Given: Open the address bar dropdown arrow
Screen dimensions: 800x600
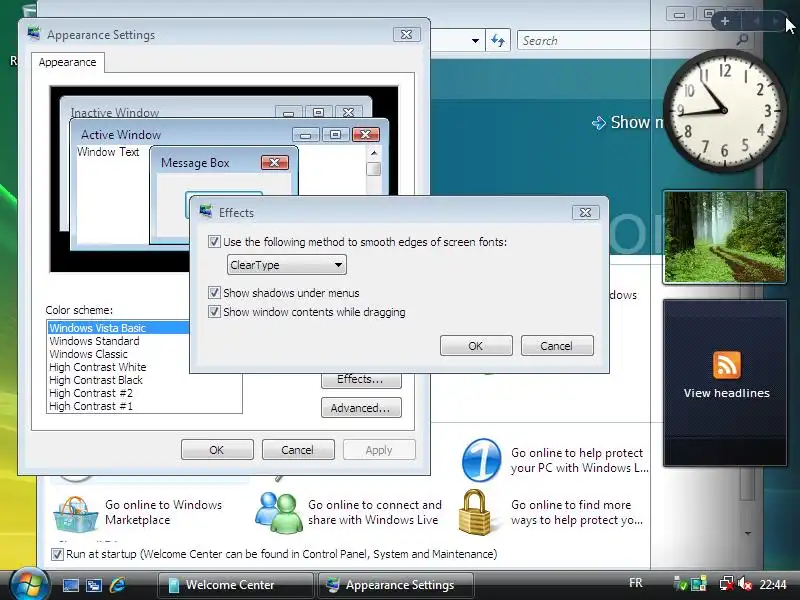Looking at the screenshot, I should [x=476, y=41].
